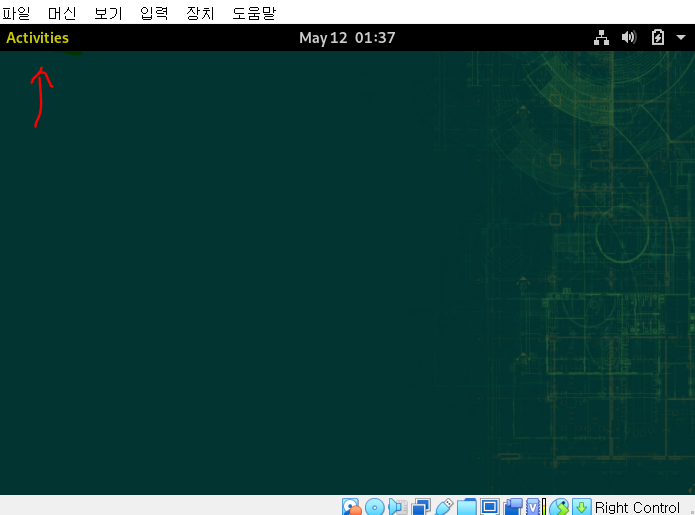
Task: Click the hard disk activity indicator icon
Action: pyautogui.click(x=351, y=507)
